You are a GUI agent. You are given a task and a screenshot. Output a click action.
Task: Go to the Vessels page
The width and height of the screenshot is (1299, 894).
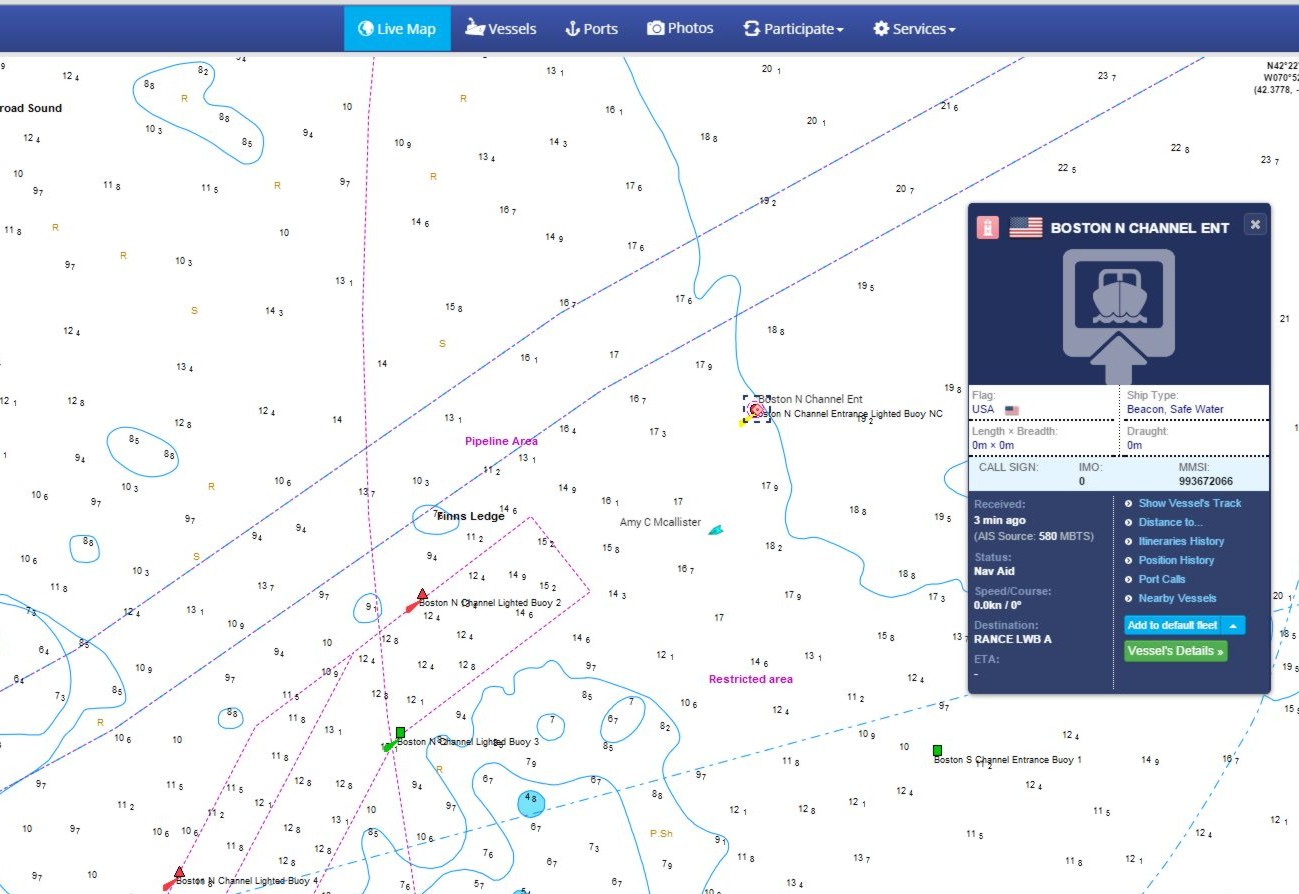[x=501, y=29]
